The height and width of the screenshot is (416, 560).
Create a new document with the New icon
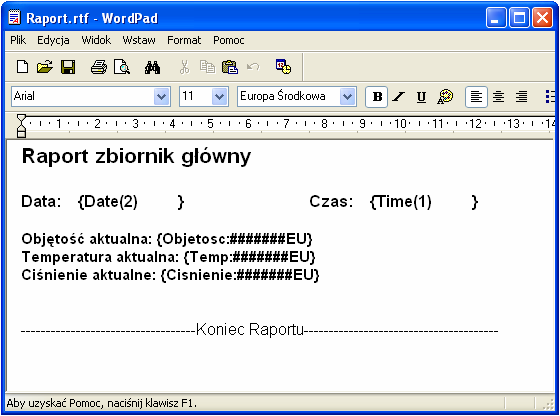click(22, 67)
